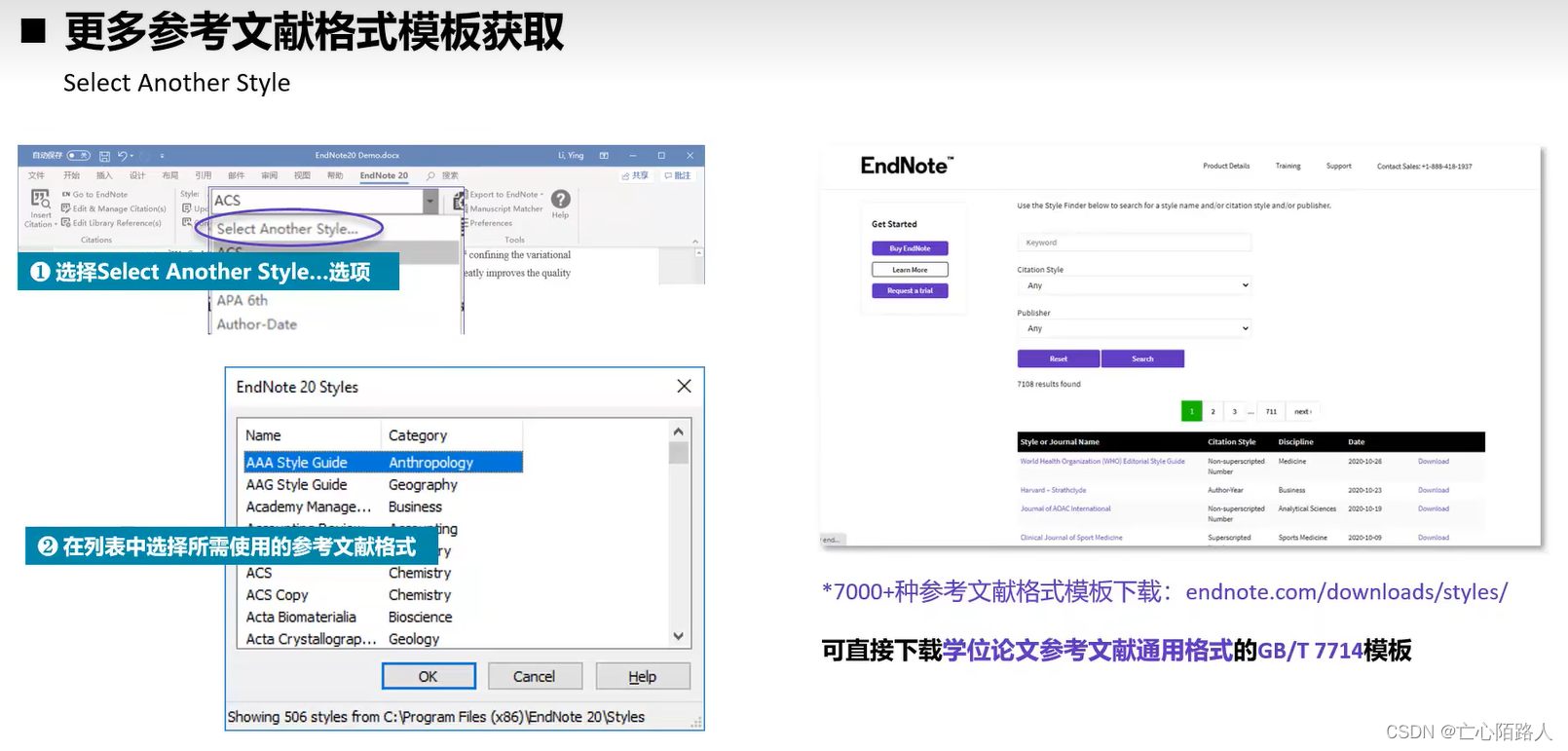
Task: Click the EndNote logo on website
Action: [x=907, y=166]
